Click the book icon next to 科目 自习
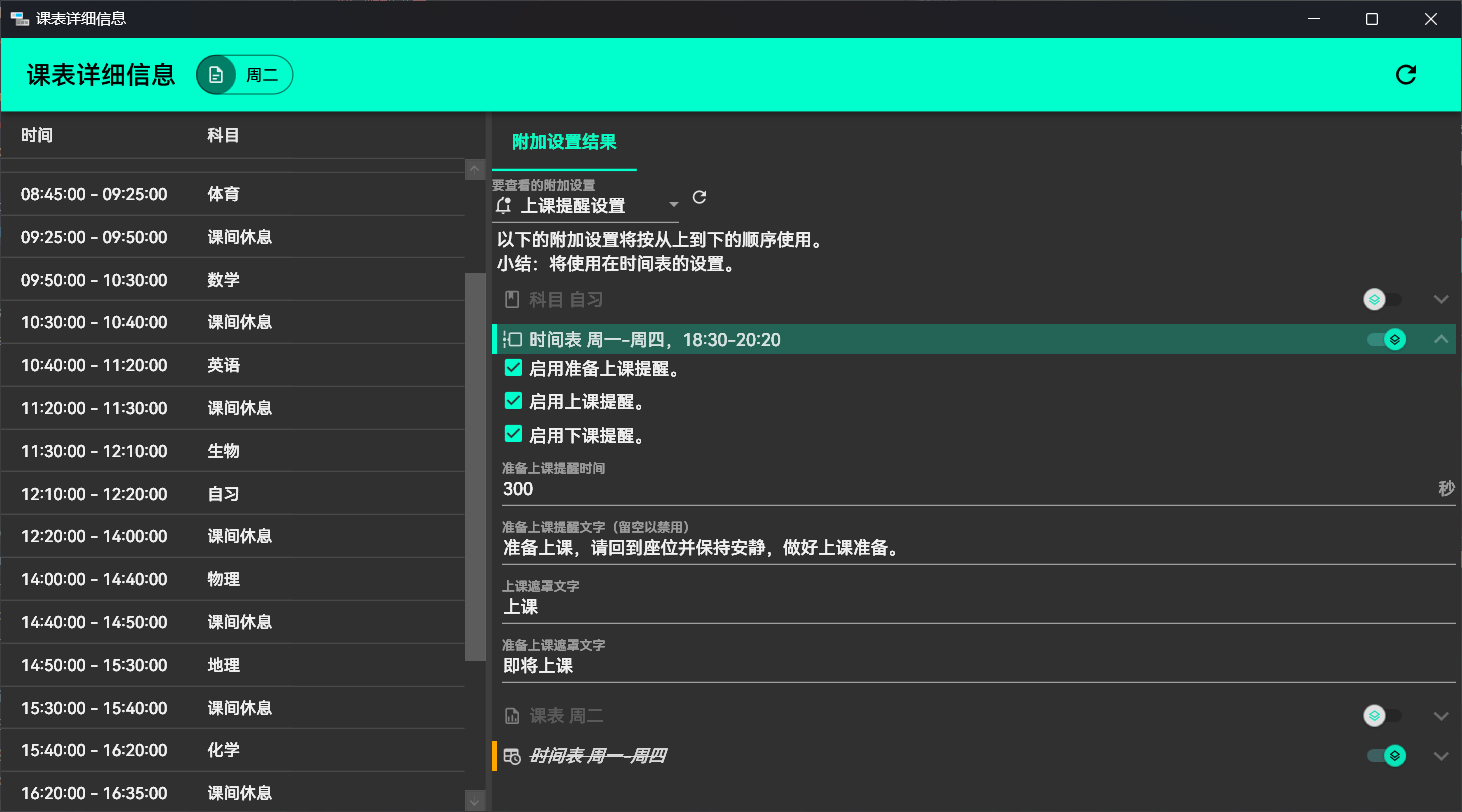1462x812 pixels. (512, 299)
